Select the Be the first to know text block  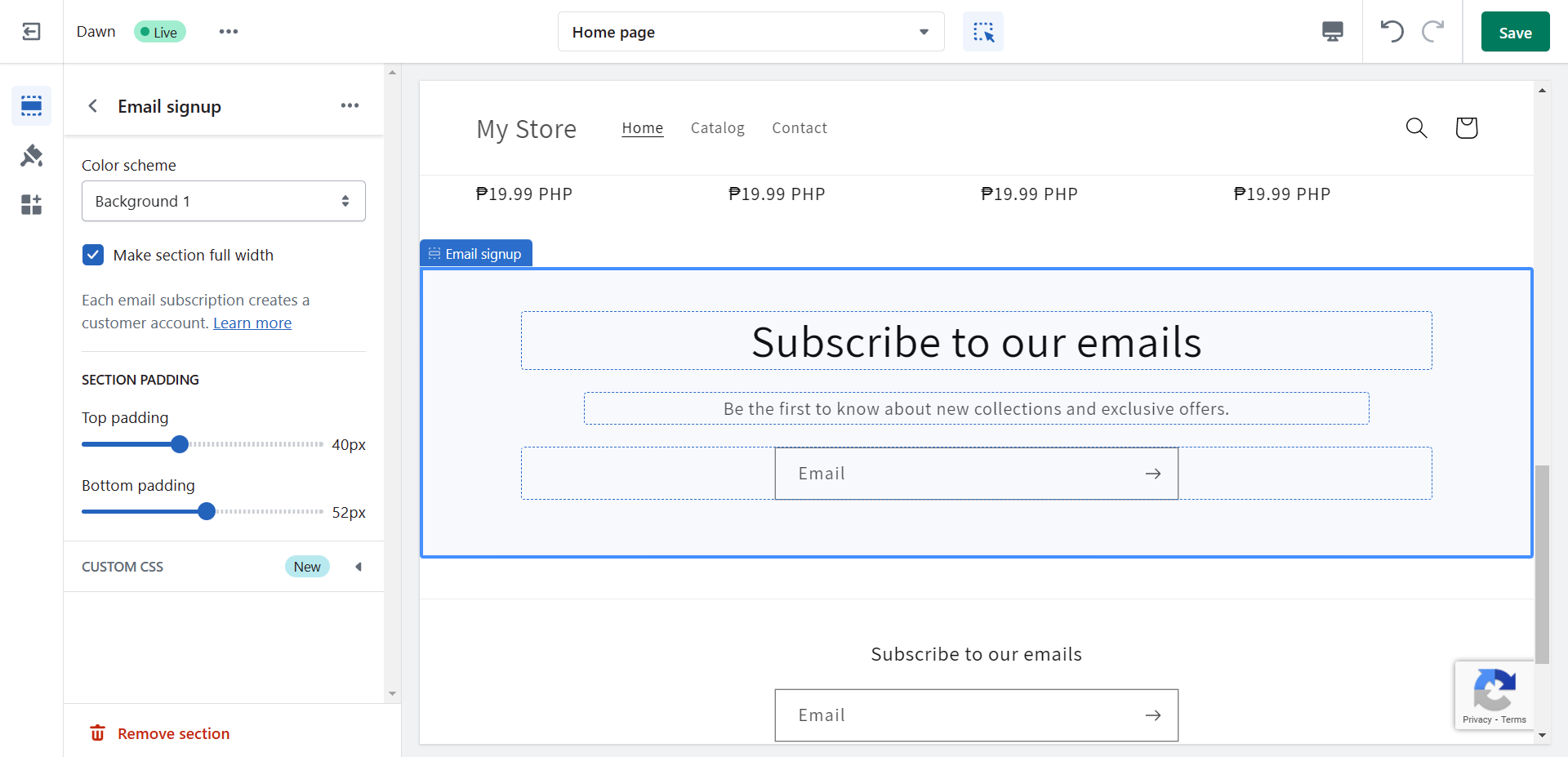point(976,408)
